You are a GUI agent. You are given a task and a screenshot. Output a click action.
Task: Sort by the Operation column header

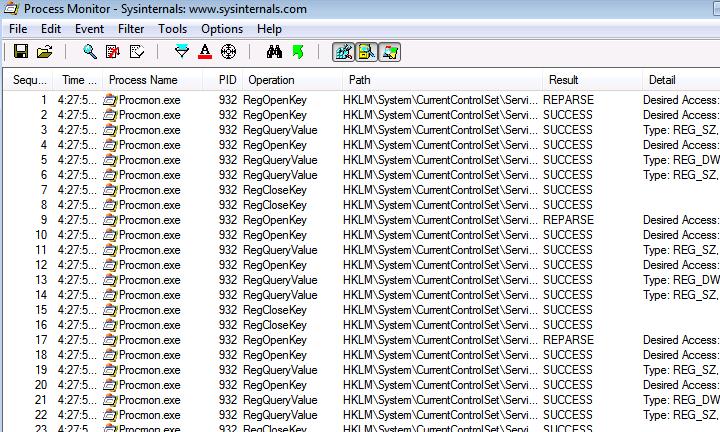pyautogui.click(x=292, y=80)
